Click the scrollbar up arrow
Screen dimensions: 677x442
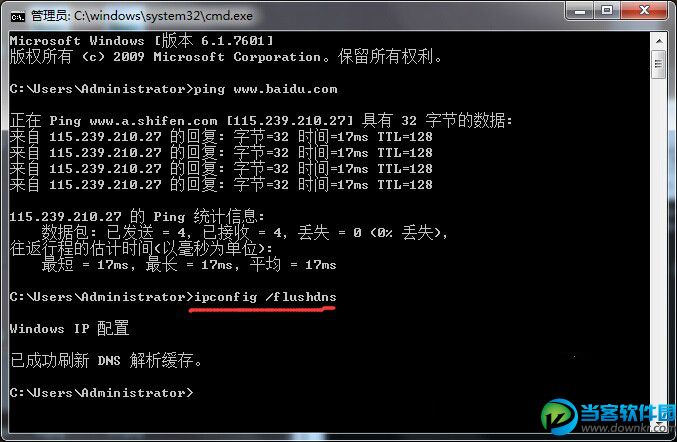click(659, 41)
